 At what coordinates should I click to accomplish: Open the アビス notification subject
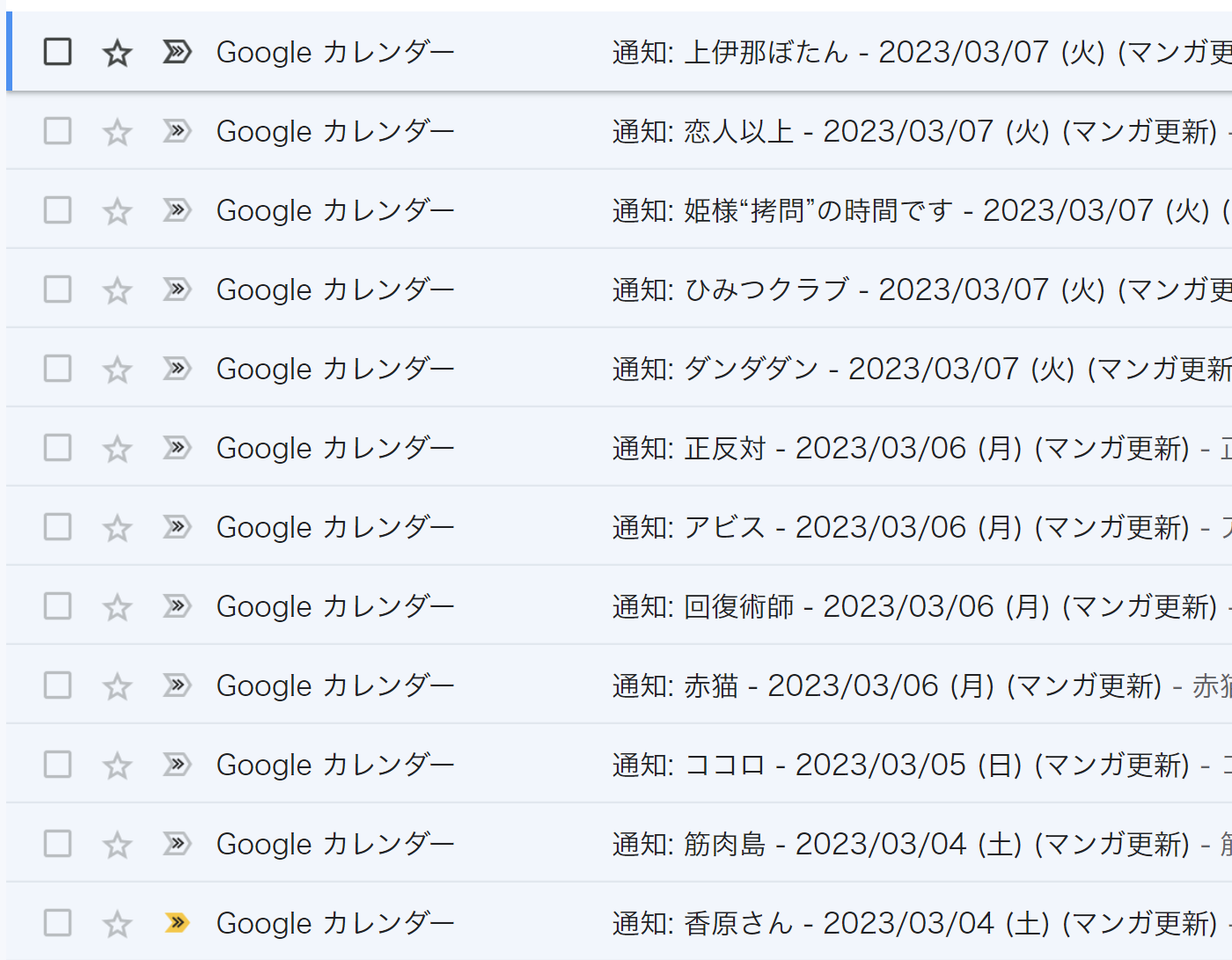[x=901, y=527]
